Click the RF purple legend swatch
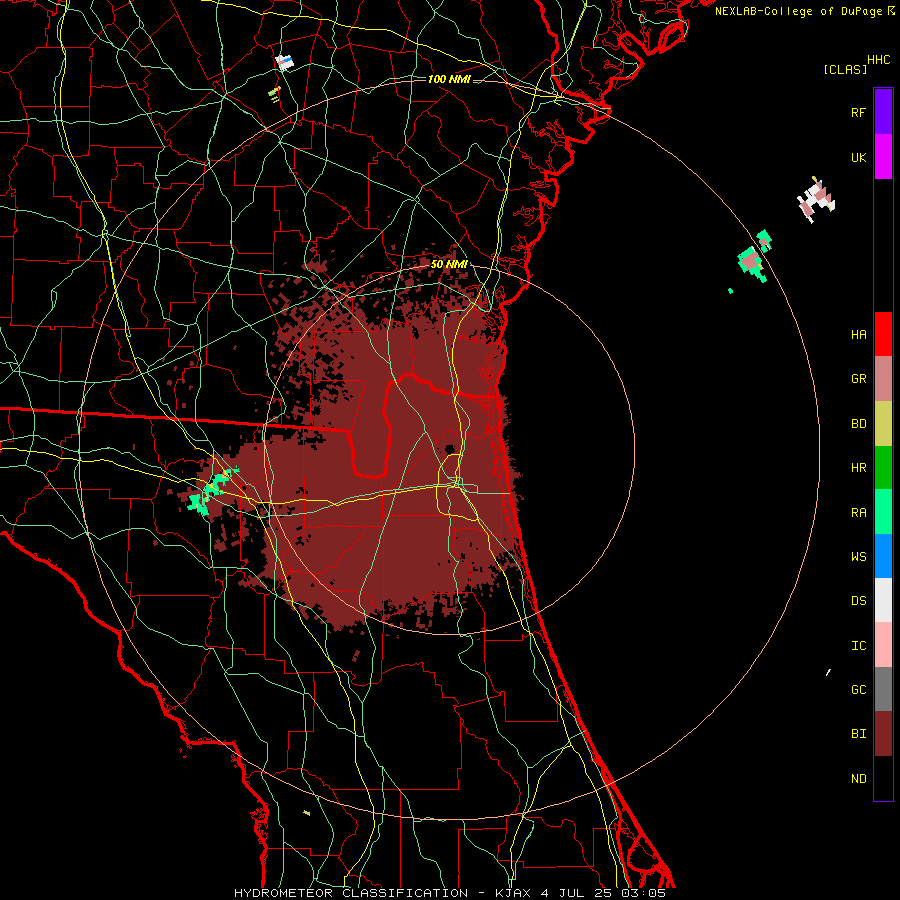 (883, 112)
